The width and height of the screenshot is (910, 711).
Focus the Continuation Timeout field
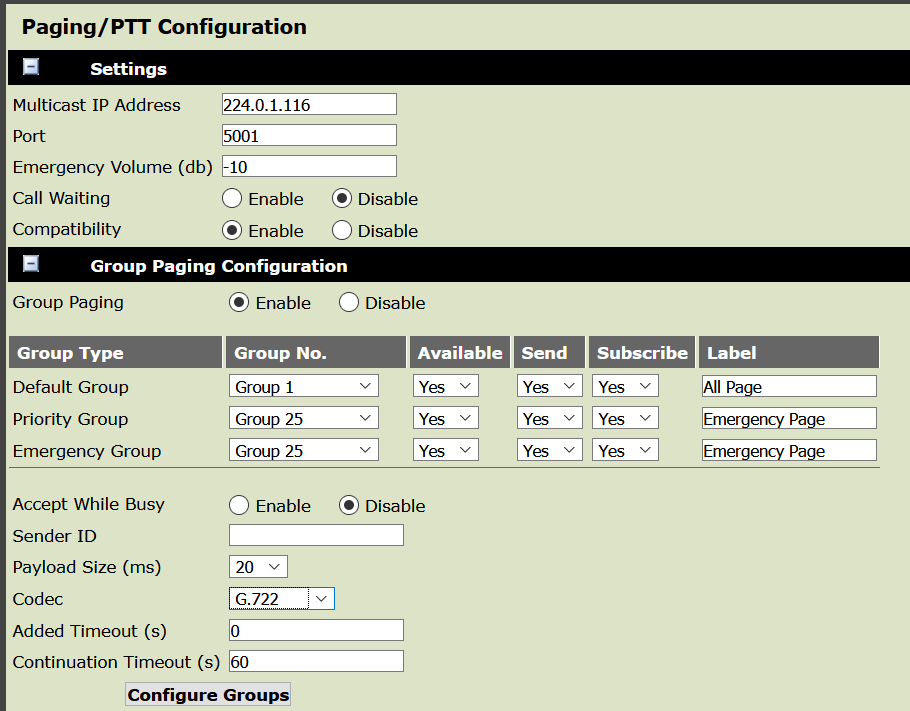(316, 662)
